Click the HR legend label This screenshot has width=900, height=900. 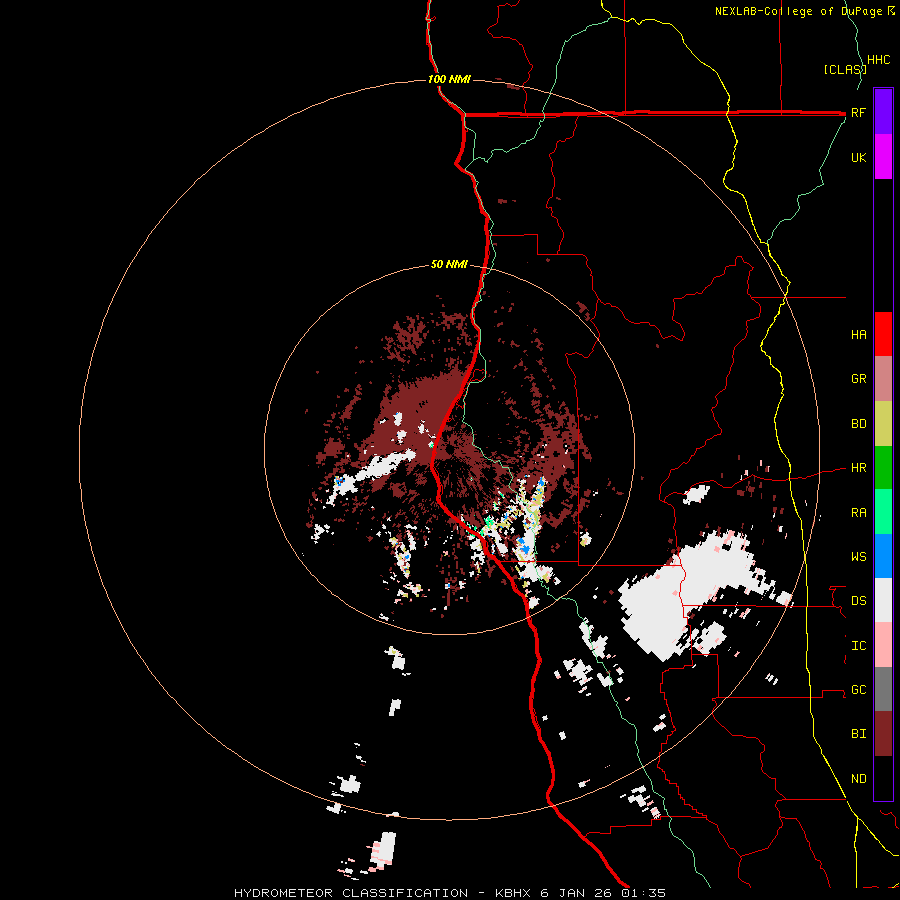tap(858, 468)
